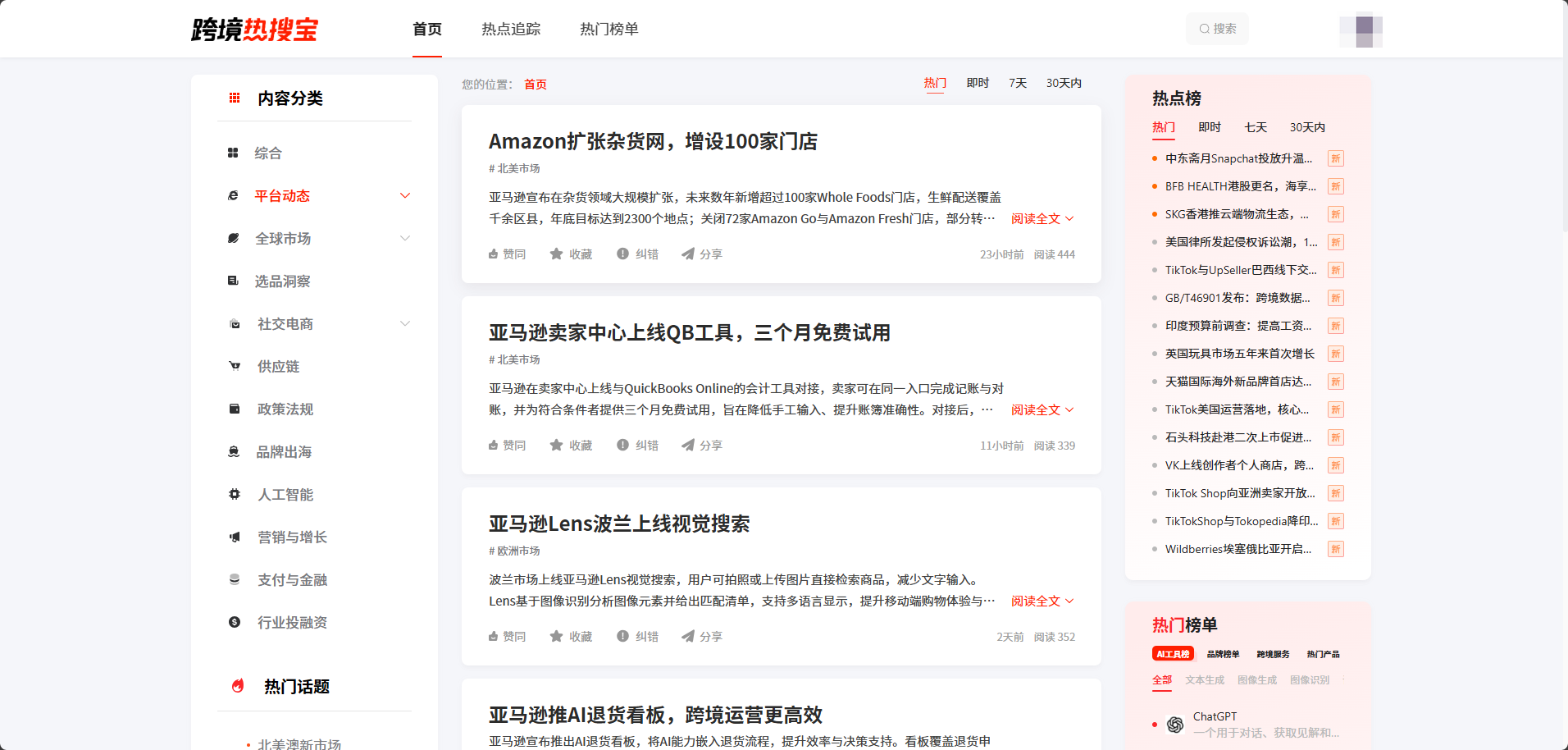This screenshot has width=1568, height=750.
Task: Click the ChatGPT logo in hot rankings
Action: [x=1175, y=724]
